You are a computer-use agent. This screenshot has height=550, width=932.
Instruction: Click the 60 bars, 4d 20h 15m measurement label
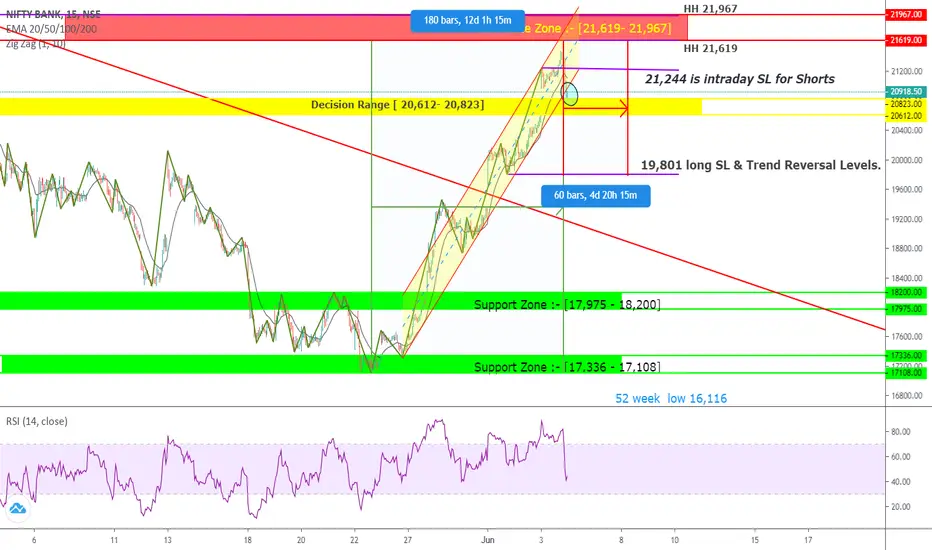(x=596, y=195)
